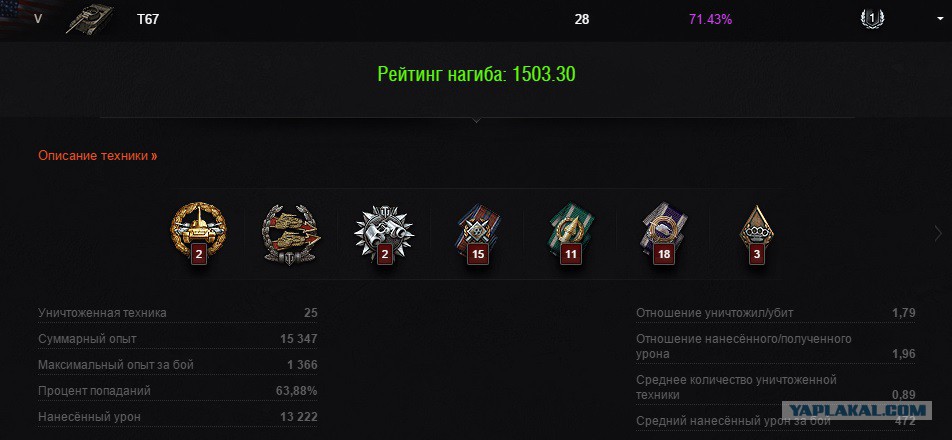Image resolution: width=952 pixels, height=440 pixels.
Task: Open the Описание техники link
Action: (98, 156)
